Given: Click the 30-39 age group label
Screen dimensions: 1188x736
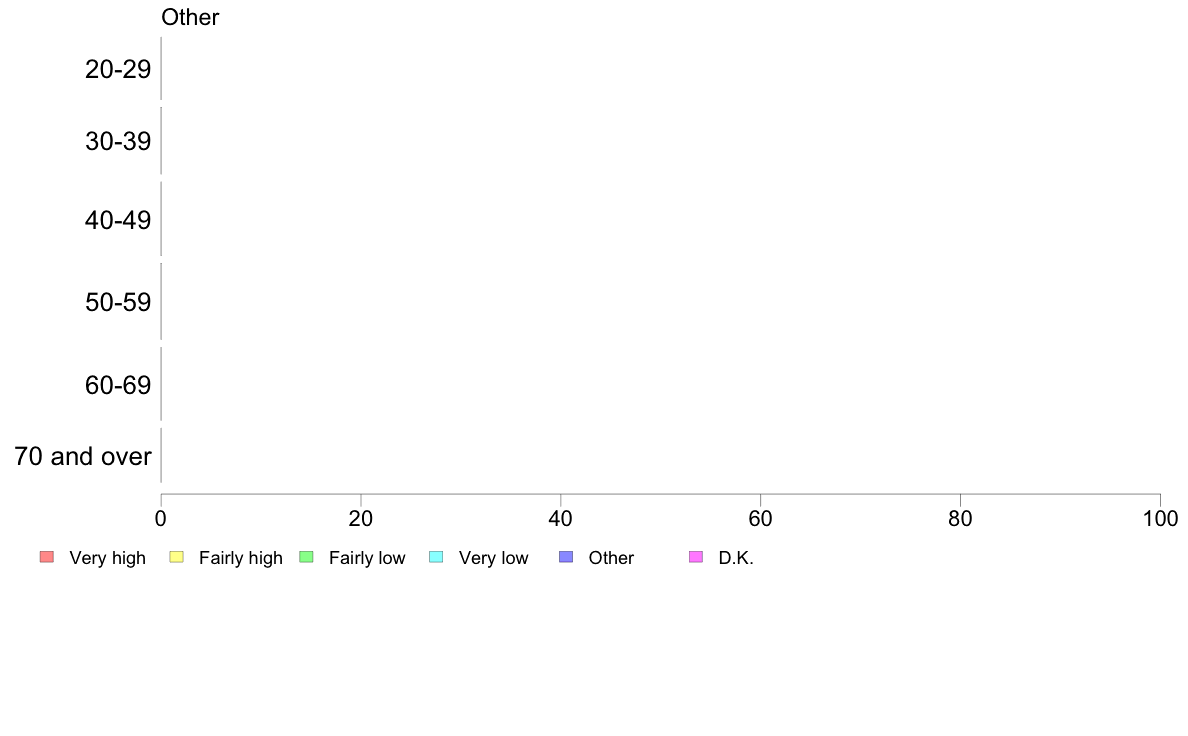Looking at the screenshot, I should click(x=118, y=141).
